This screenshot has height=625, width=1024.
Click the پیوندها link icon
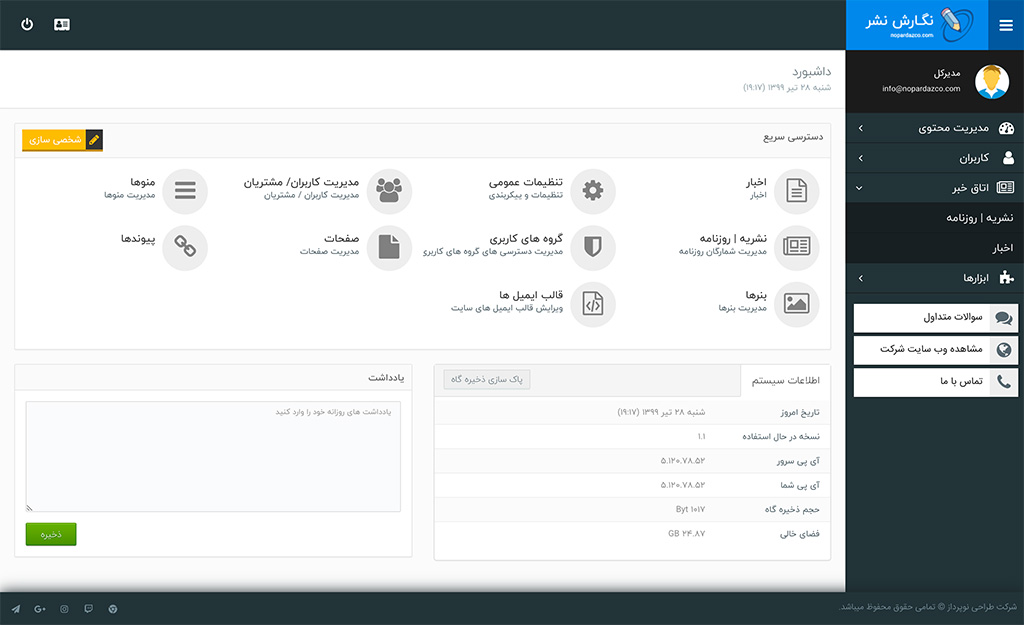pos(185,247)
